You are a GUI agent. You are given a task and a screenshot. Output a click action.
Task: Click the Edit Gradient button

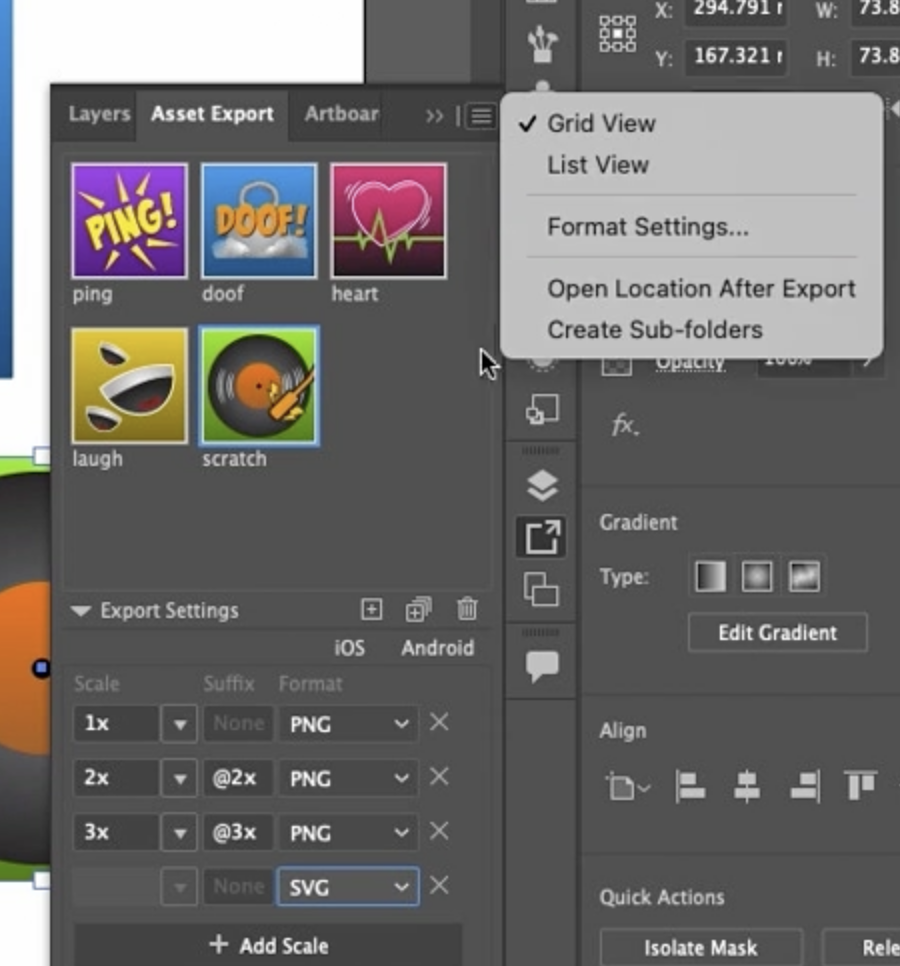pos(777,633)
